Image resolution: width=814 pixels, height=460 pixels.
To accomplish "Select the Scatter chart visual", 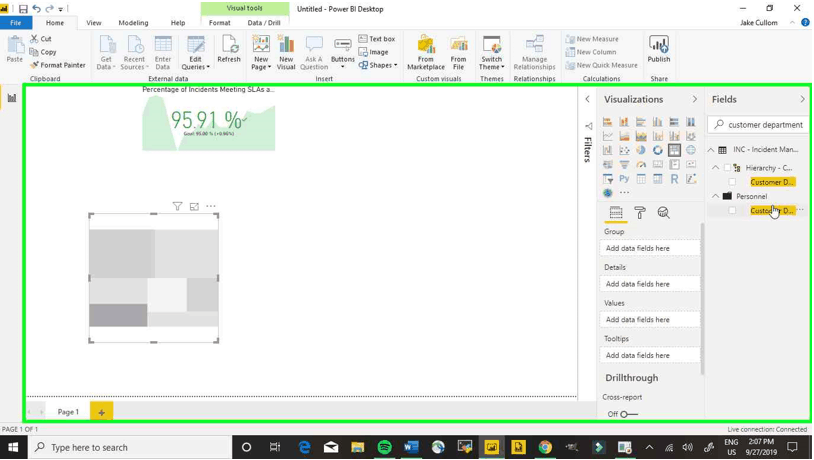I will click(624, 150).
